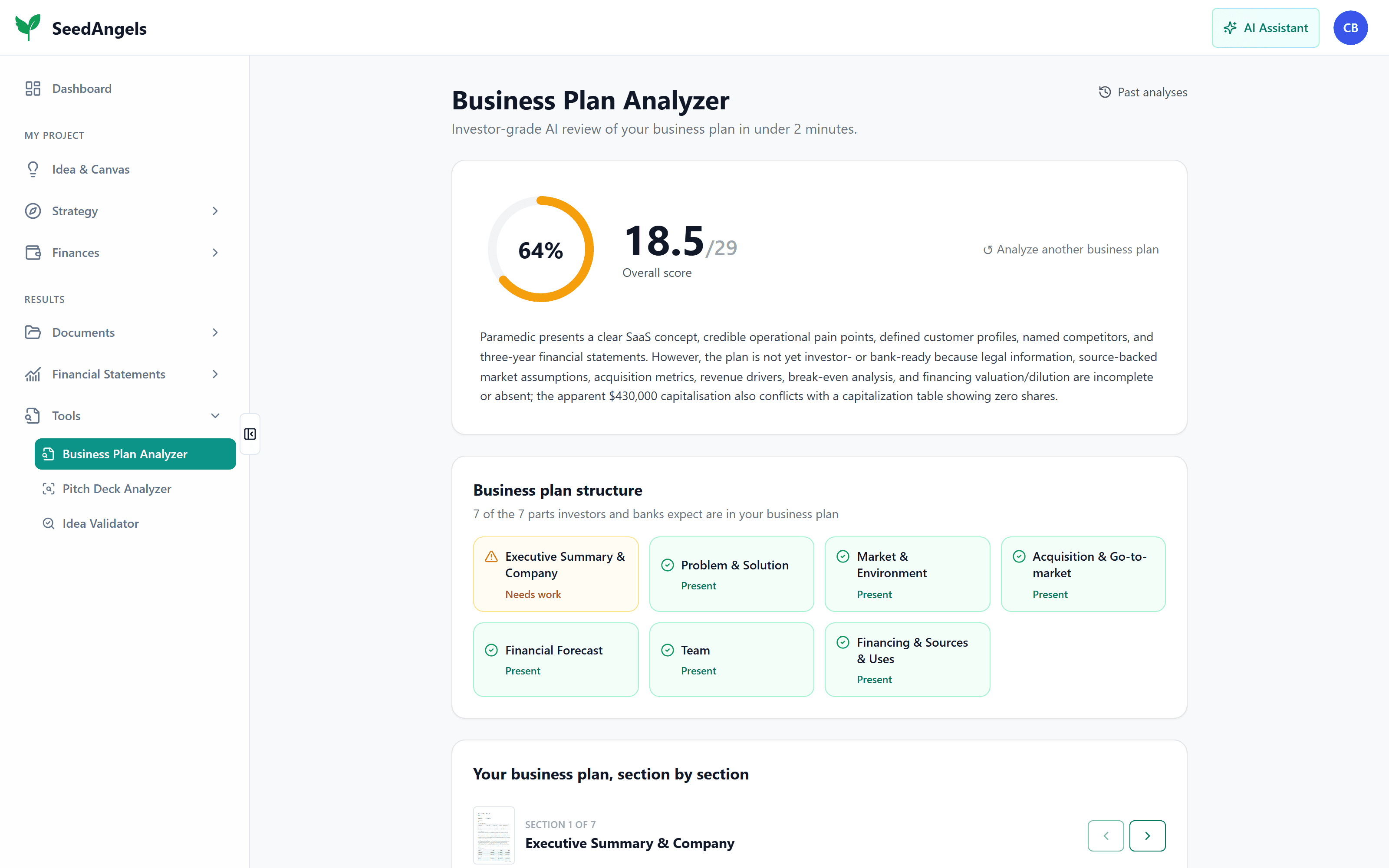Image resolution: width=1389 pixels, height=868 pixels.
Task: Click the check icon on Market & Environment card
Action: (843, 556)
